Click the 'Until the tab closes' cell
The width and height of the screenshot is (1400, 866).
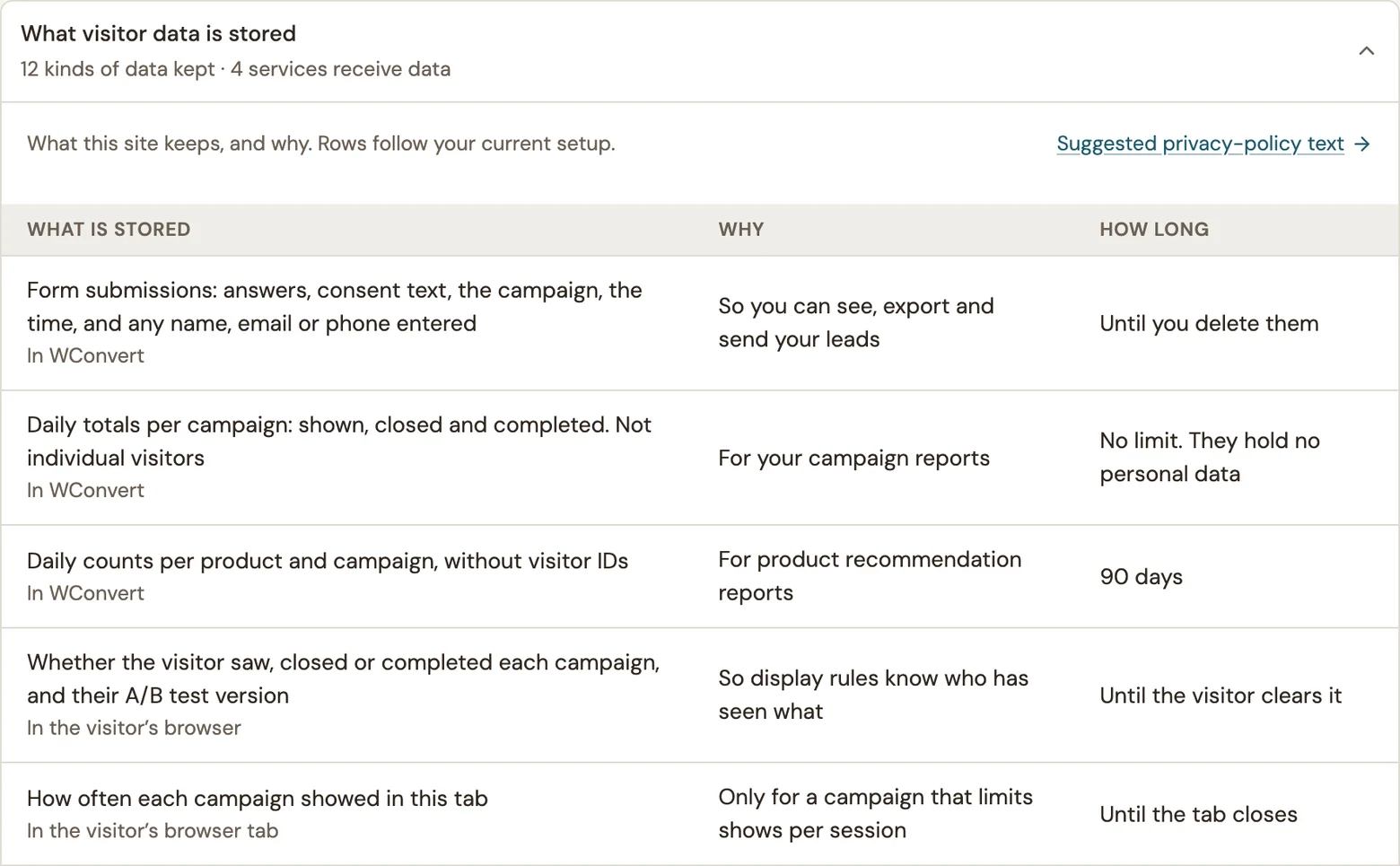point(1198,814)
